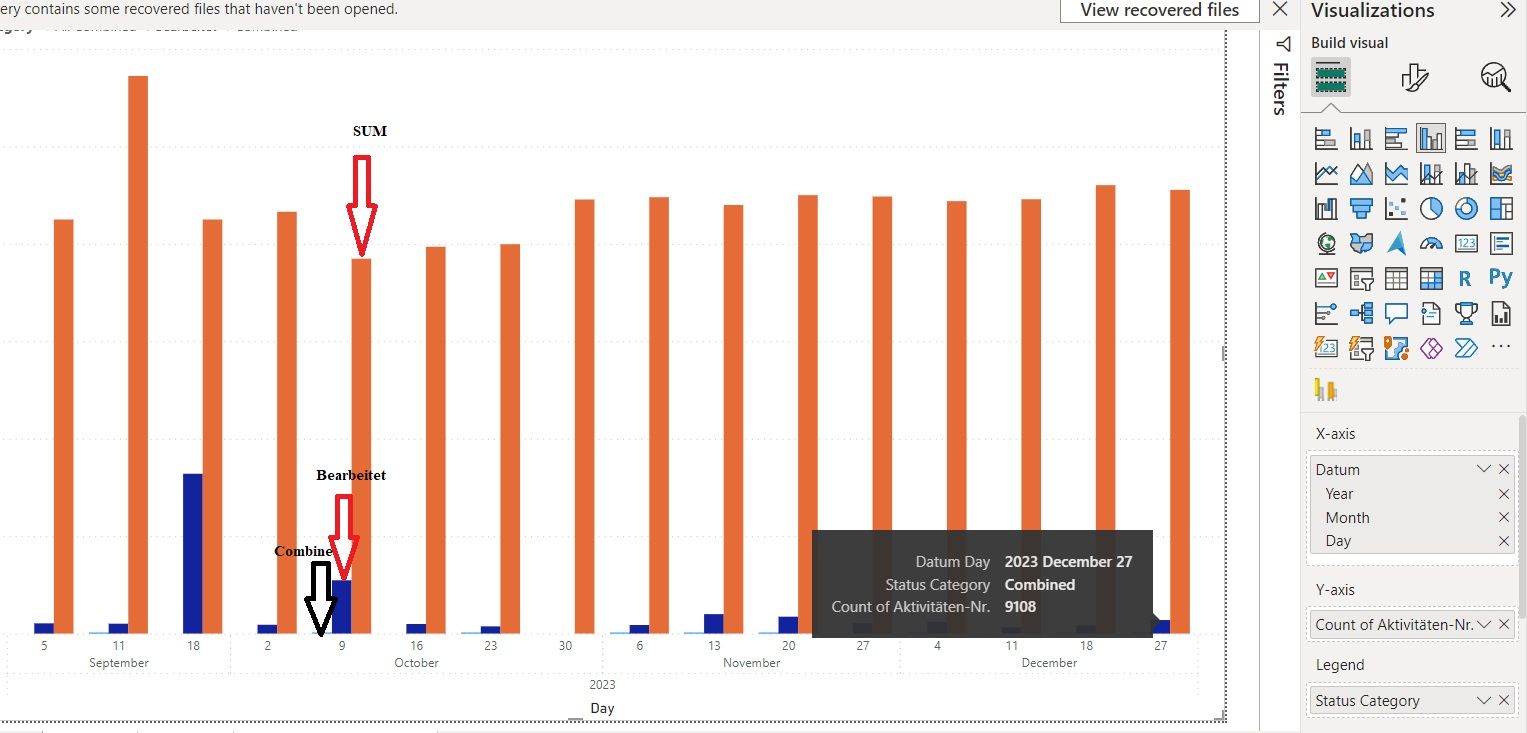The width and height of the screenshot is (1527, 733).
Task: Expand the Filters pane
Action: [1284, 43]
